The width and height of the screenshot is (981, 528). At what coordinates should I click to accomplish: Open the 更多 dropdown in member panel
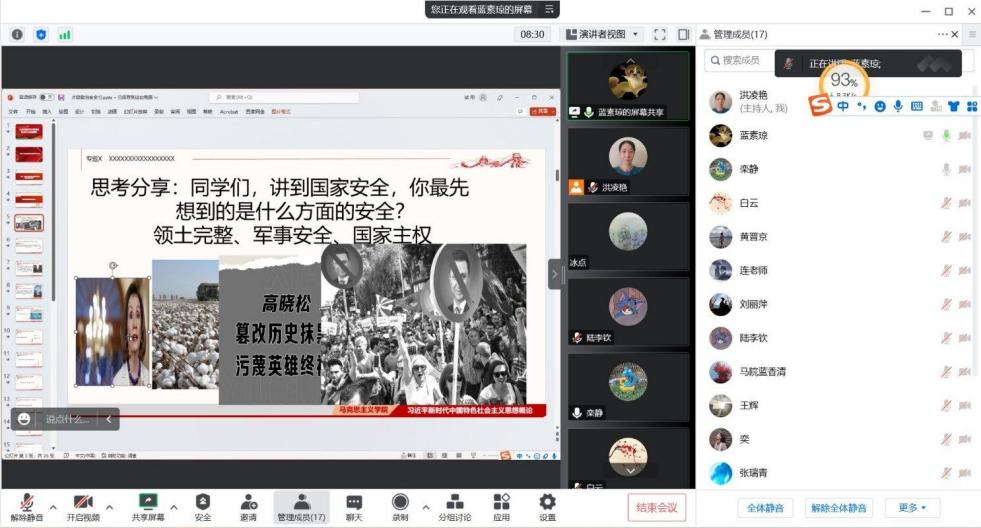(x=913, y=508)
